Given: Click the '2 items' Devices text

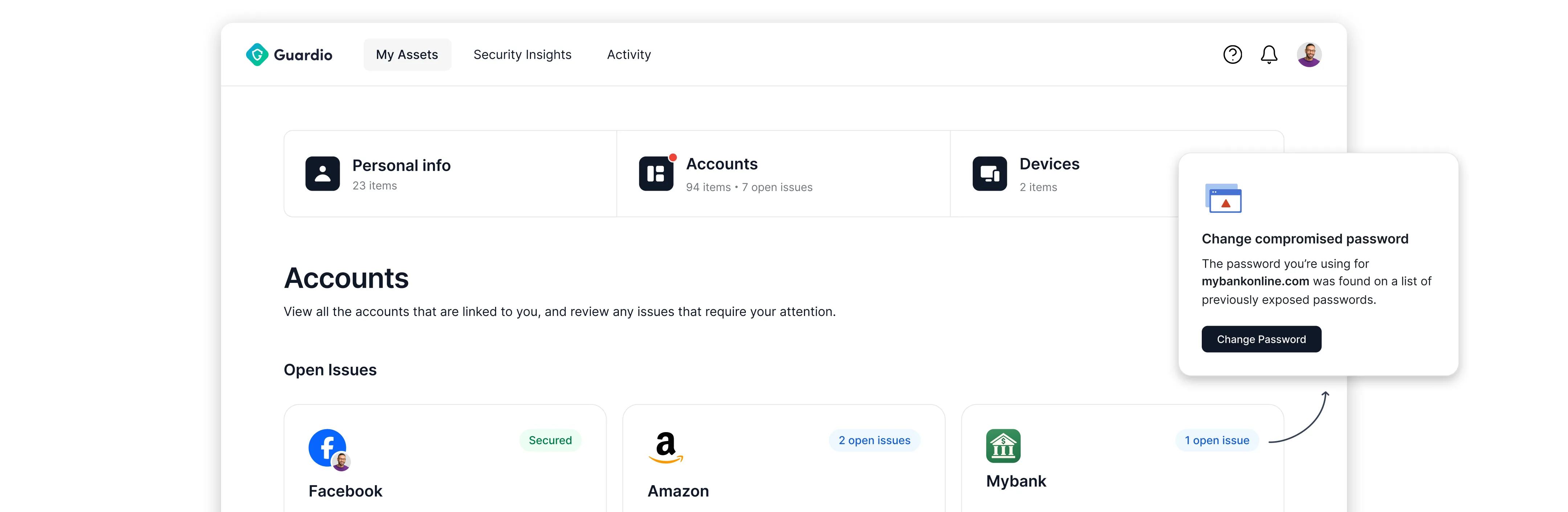Looking at the screenshot, I should 1038,187.
